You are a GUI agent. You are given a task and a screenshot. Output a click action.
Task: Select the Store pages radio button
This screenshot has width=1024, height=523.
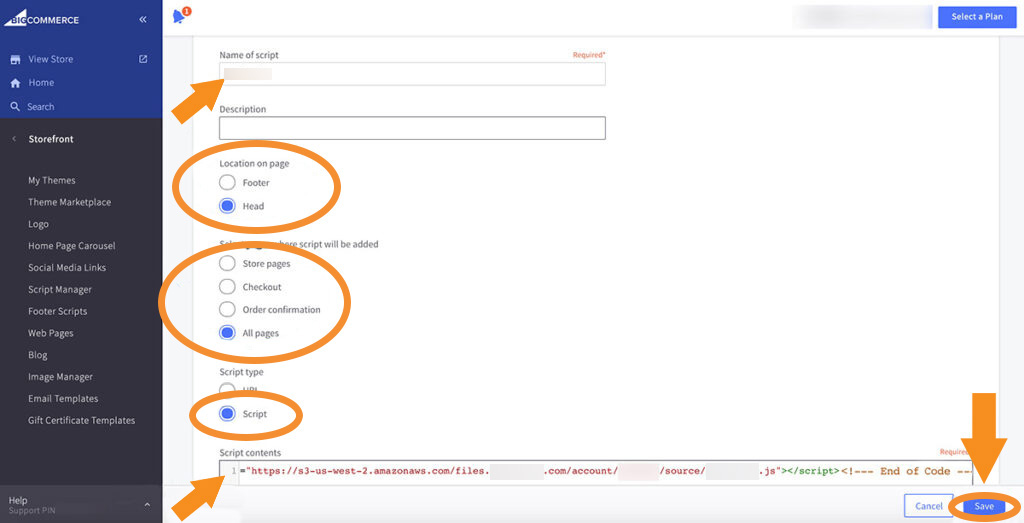pos(227,264)
